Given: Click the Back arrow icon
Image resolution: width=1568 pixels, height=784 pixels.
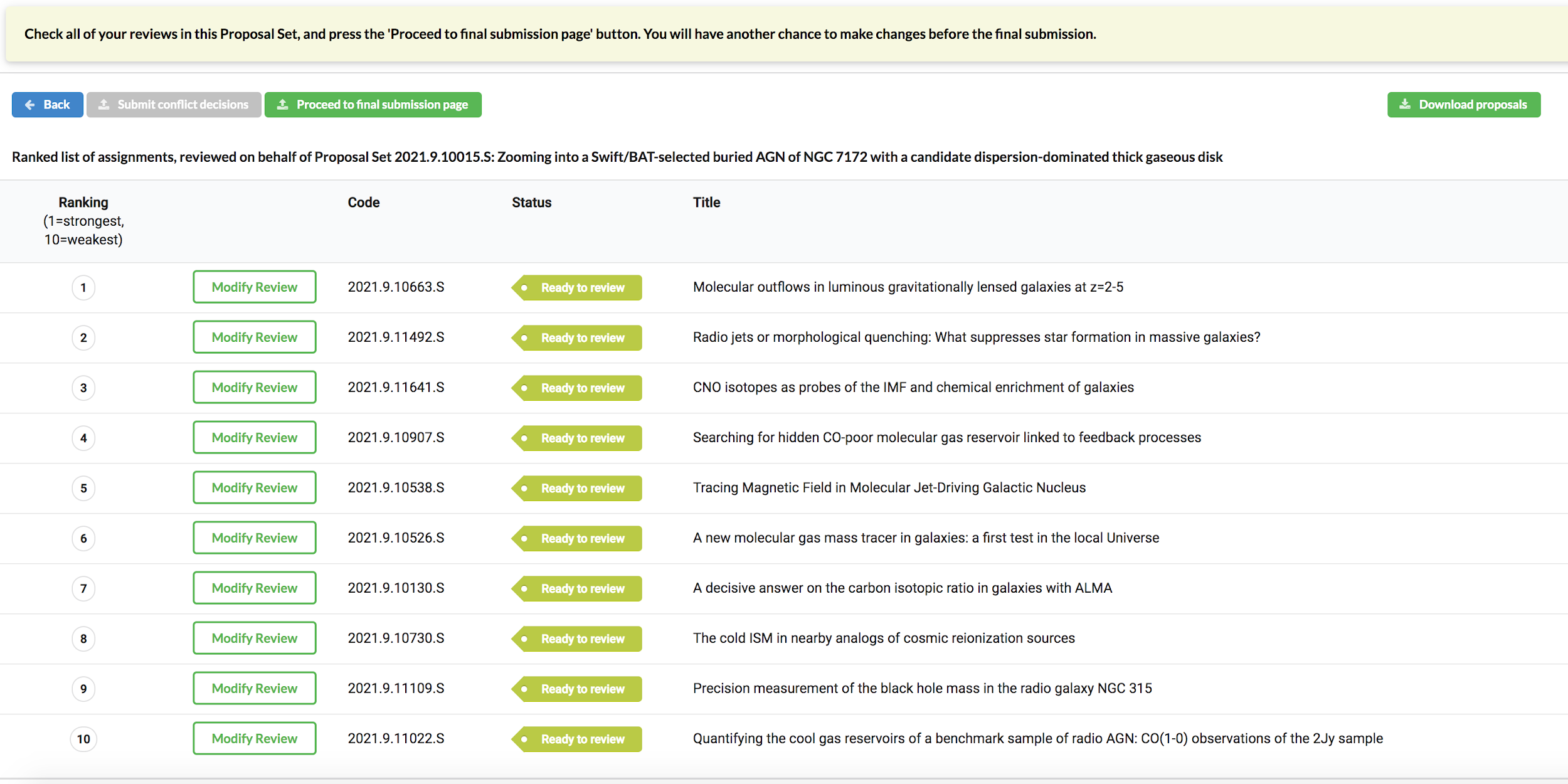Looking at the screenshot, I should (x=29, y=105).
